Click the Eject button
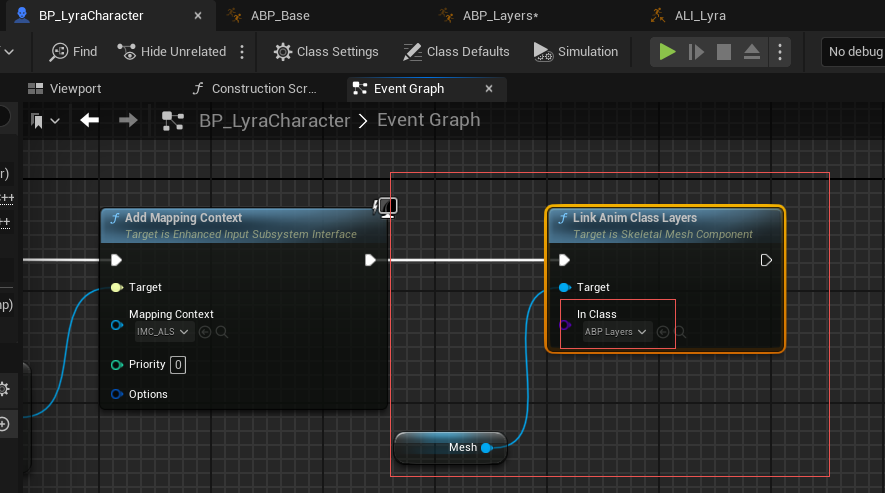This screenshot has height=493, width=885. 752,52
